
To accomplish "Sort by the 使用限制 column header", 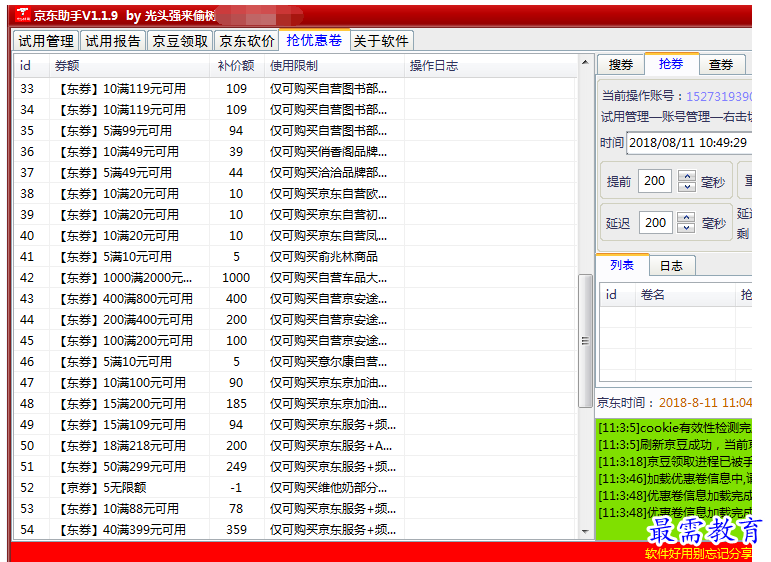I will coord(334,66).
